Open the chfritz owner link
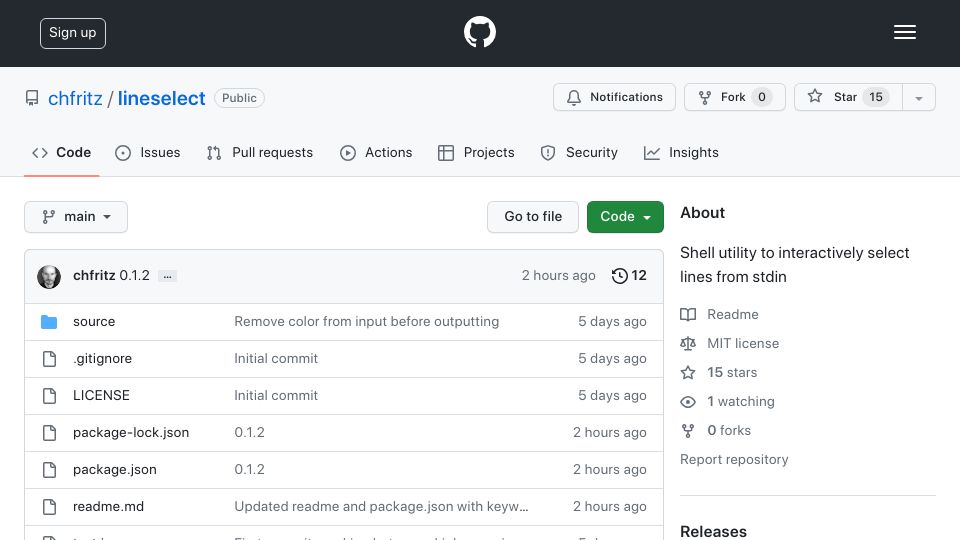960x540 pixels. (75, 98)
